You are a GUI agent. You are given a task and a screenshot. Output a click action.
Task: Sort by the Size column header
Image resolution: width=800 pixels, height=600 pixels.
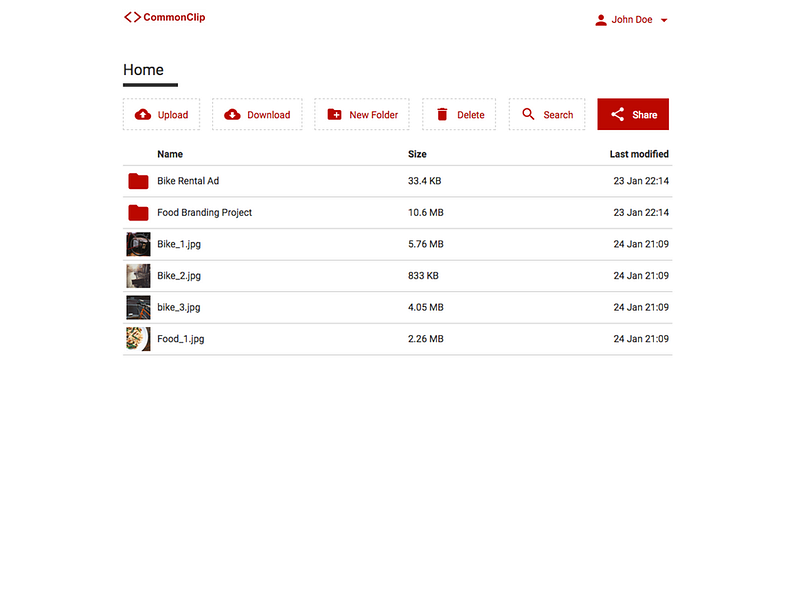pos(417,154)
